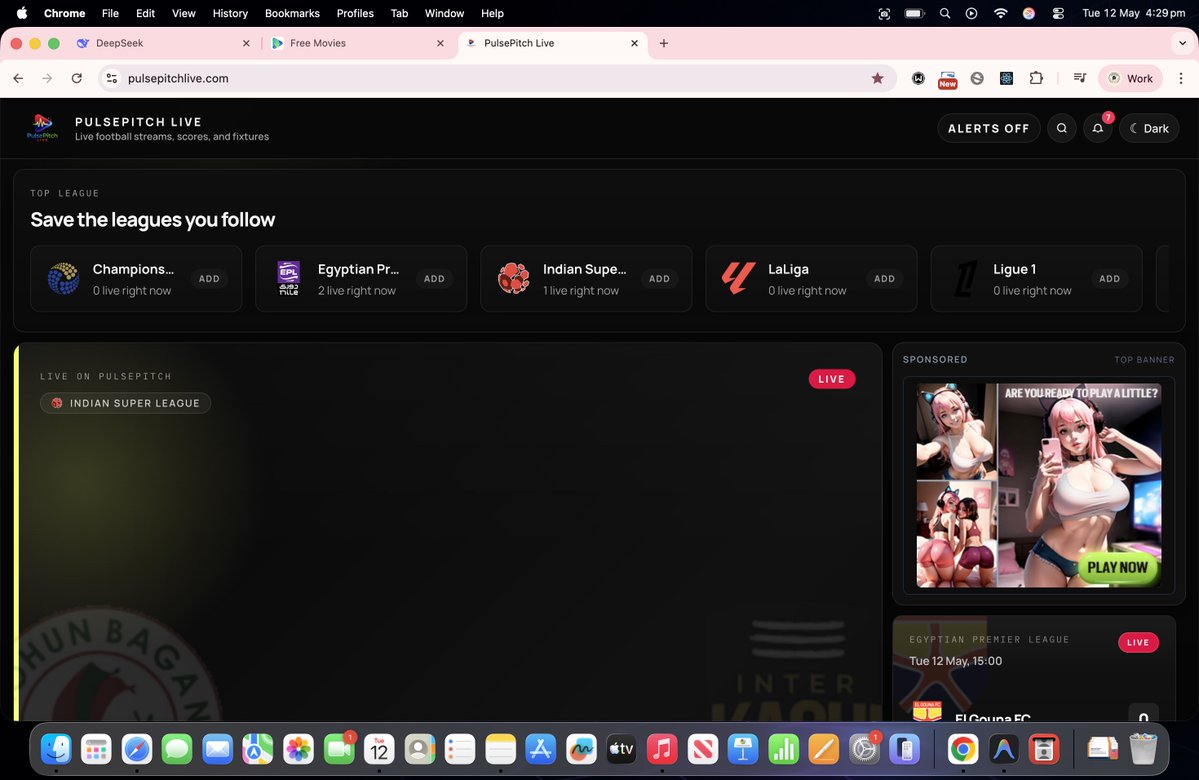Open App Store from the Dock

541,749
